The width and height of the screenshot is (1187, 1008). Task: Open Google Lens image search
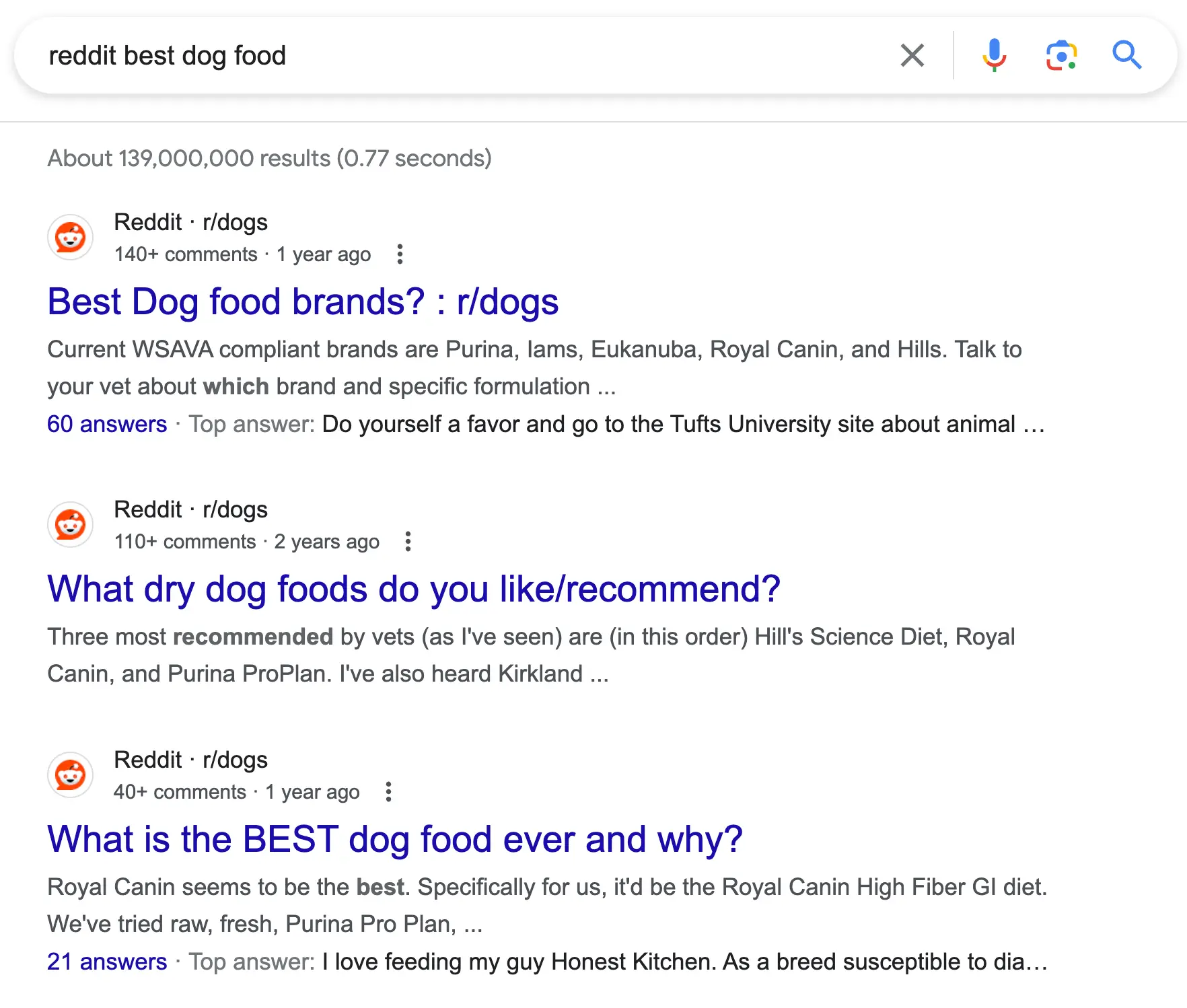point(1061,55)
